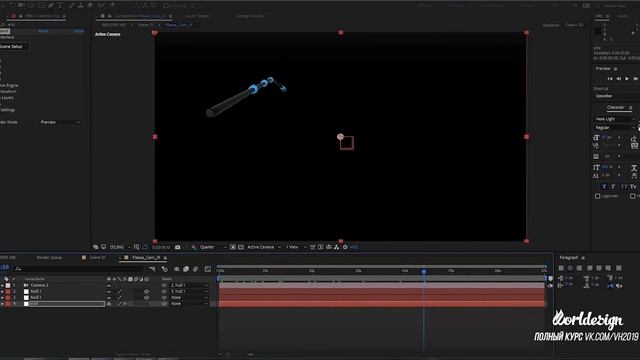640x360 pixels.
Task: Toggle transparency grid icon in viewer bar
Action: [241, 247]
